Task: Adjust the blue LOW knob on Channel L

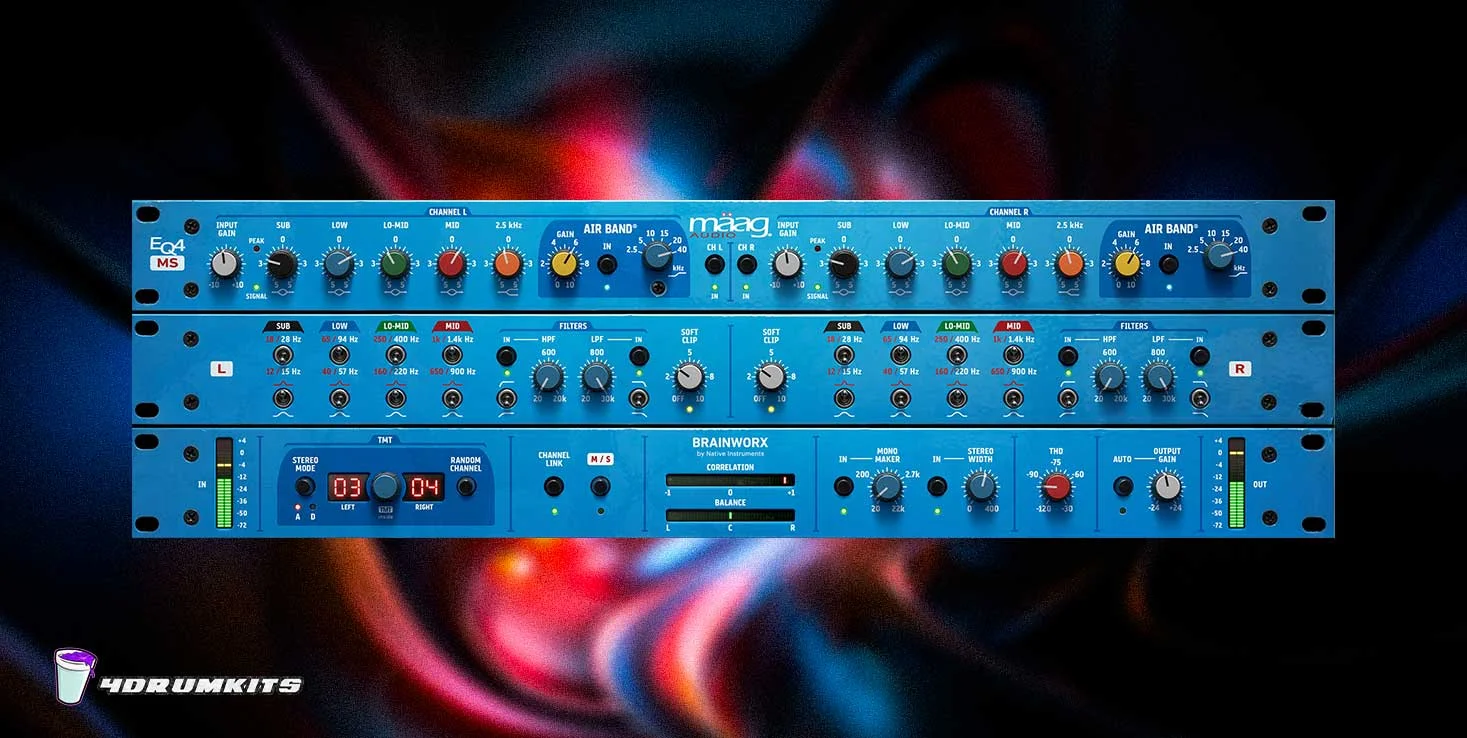Action: [338, 264]
